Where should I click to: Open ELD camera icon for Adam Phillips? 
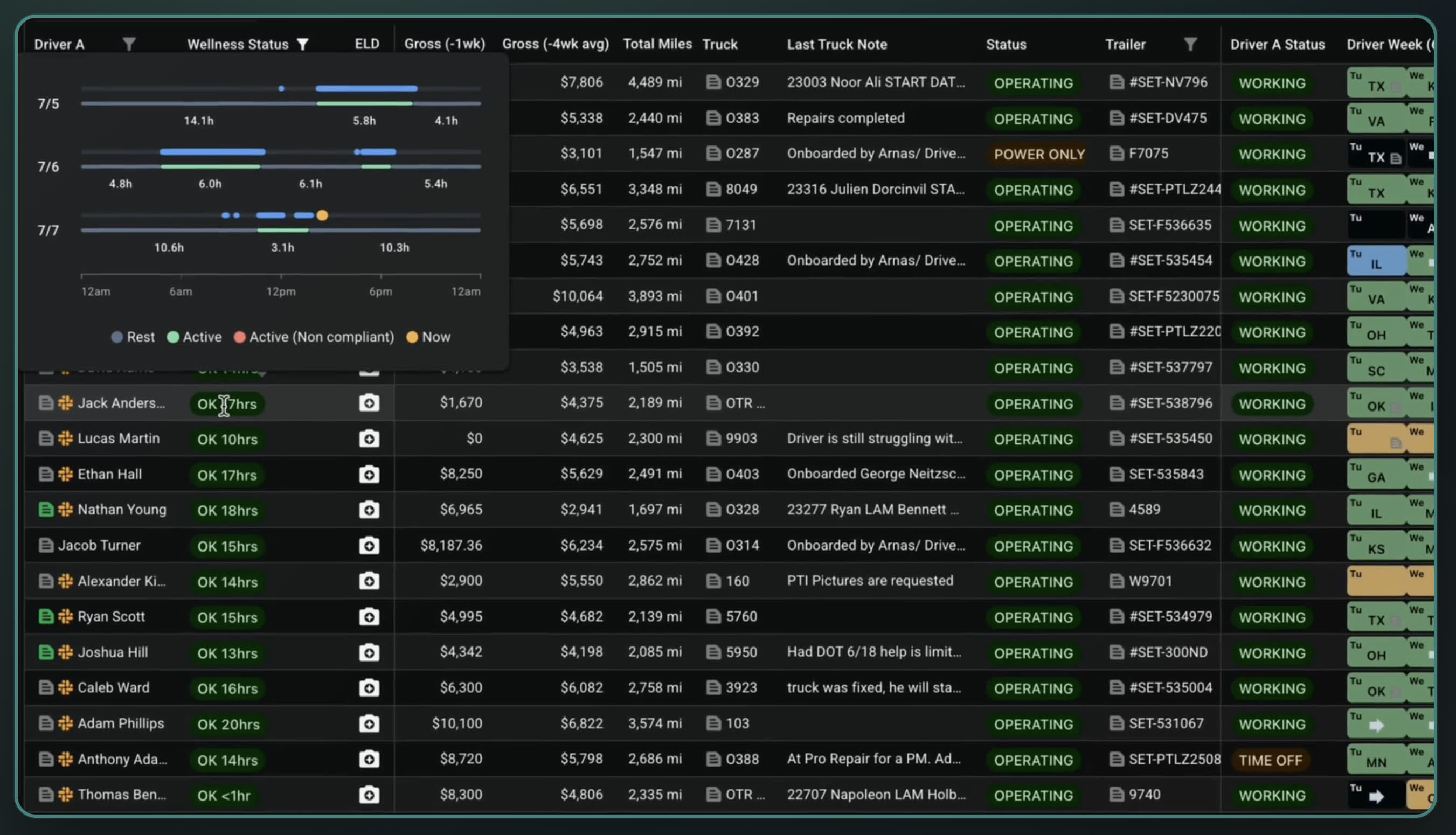[x=369, y=723]
